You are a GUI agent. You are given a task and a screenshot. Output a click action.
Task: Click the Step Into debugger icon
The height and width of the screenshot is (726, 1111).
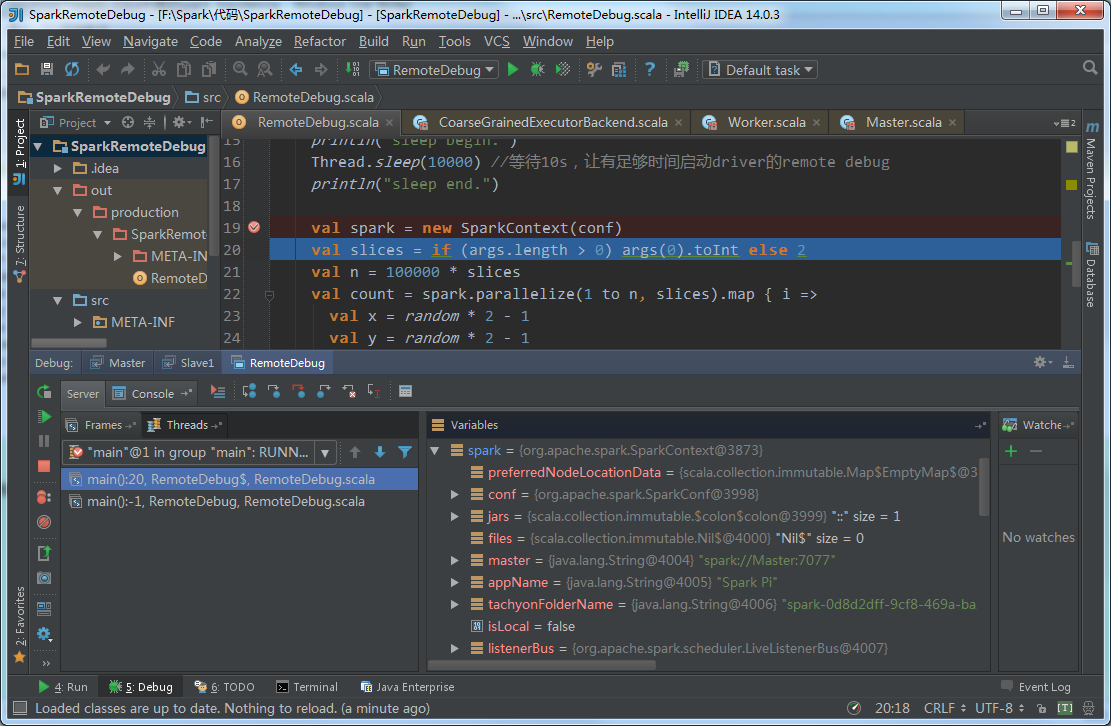pos(274,392)
